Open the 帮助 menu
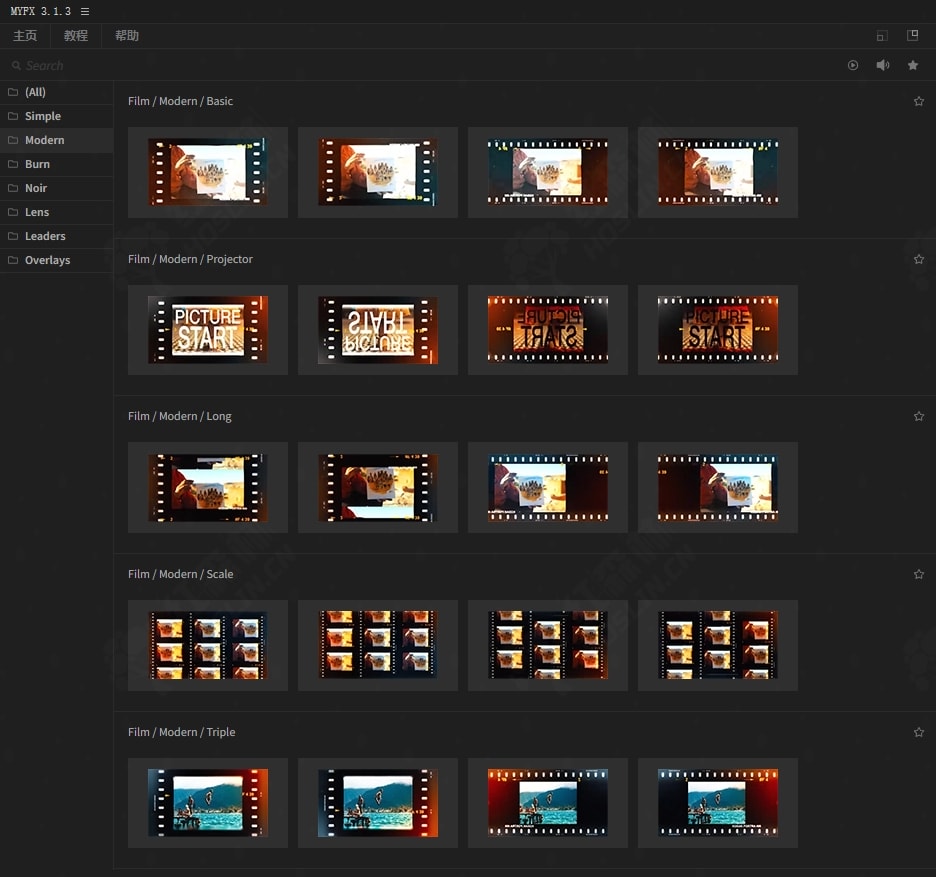Image resolution: width=936 pixels, height=877 pixels. [127, 36]
